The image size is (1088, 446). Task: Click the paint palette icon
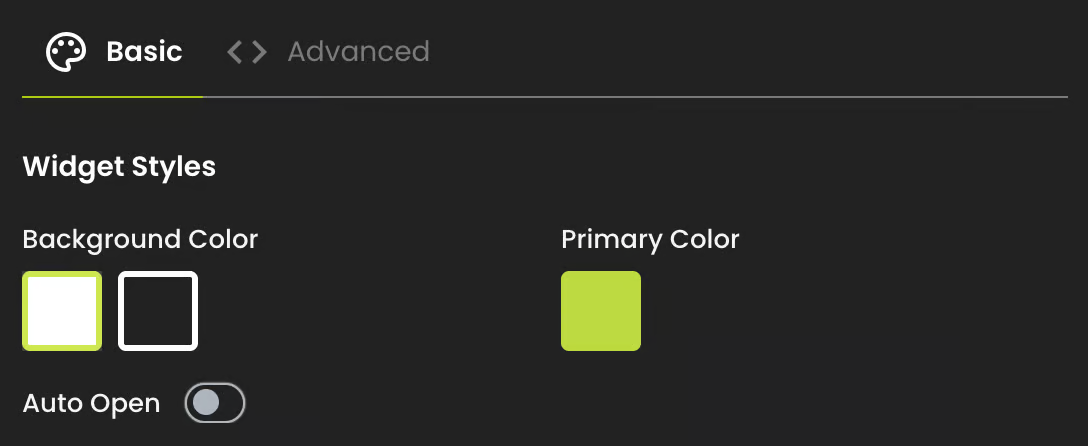coord(66,52)
